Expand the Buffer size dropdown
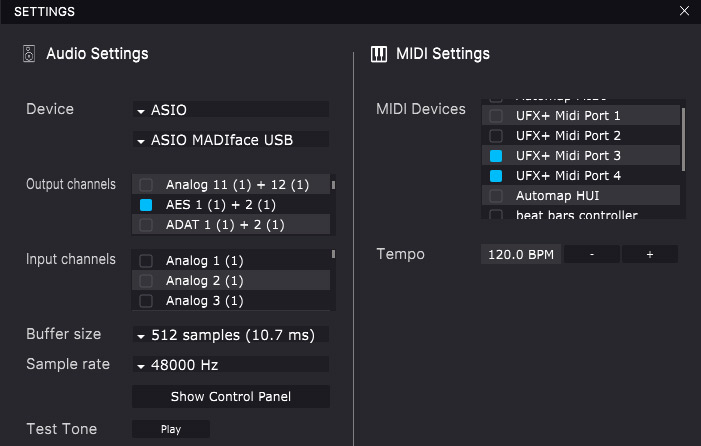This screenshot has width=701, height=446. click(x=230, y=335)
